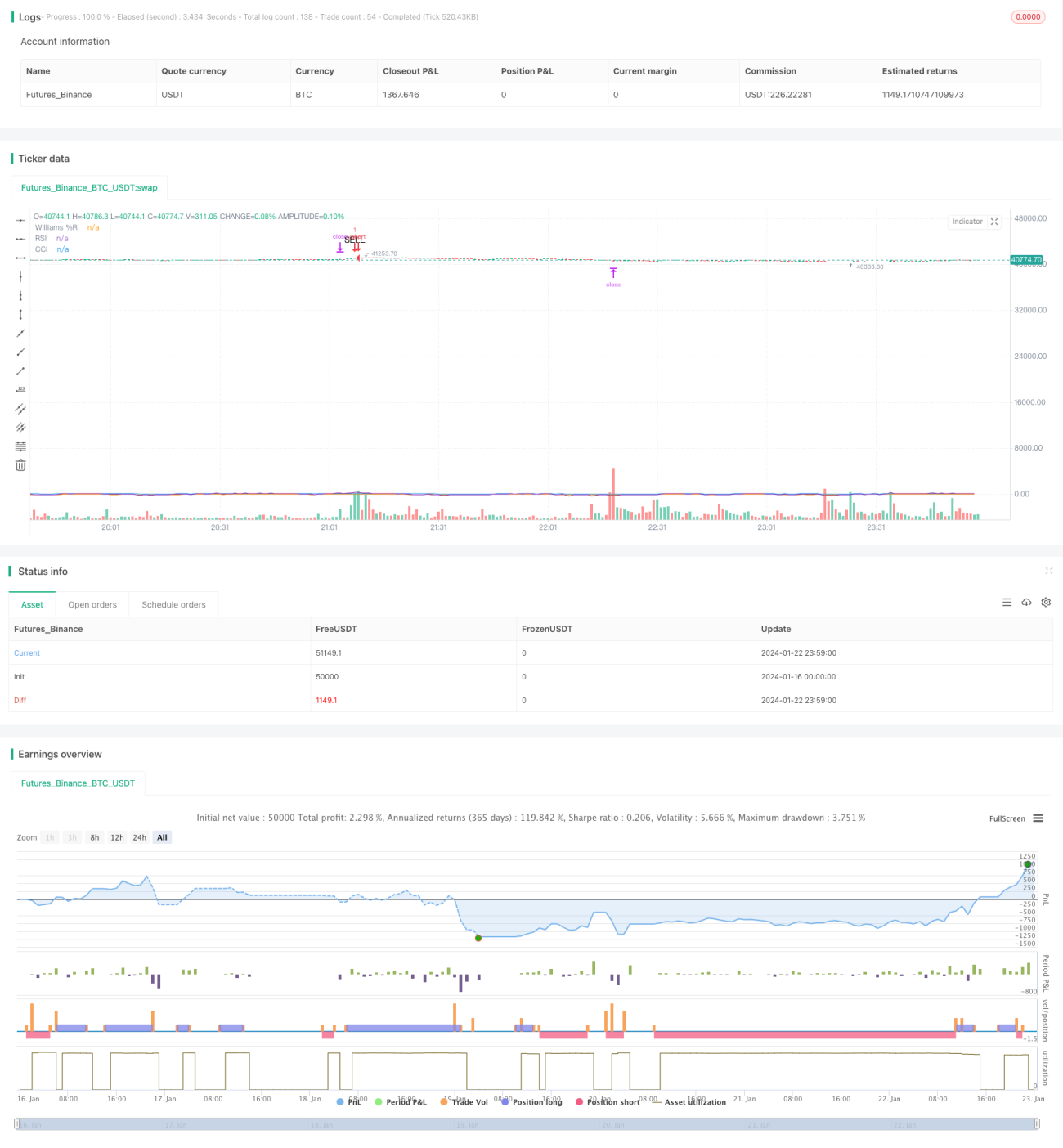
Task: Set the zoom range to 12h
Action: coord(117,837)
